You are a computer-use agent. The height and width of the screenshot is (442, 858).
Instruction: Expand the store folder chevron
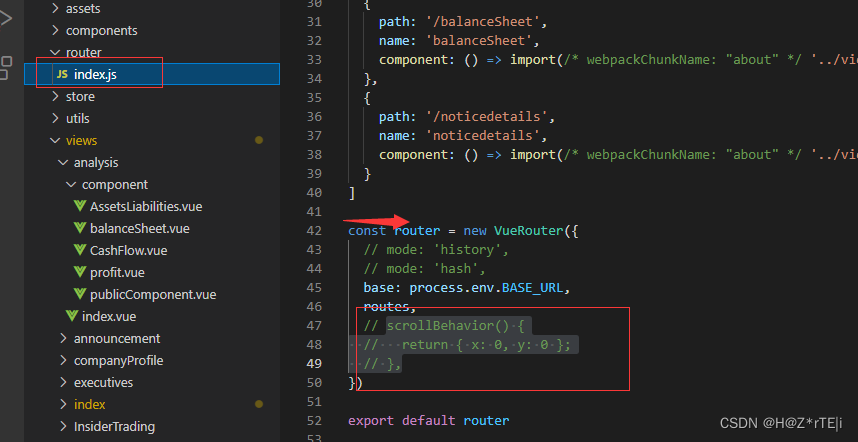tap(55, 96)
